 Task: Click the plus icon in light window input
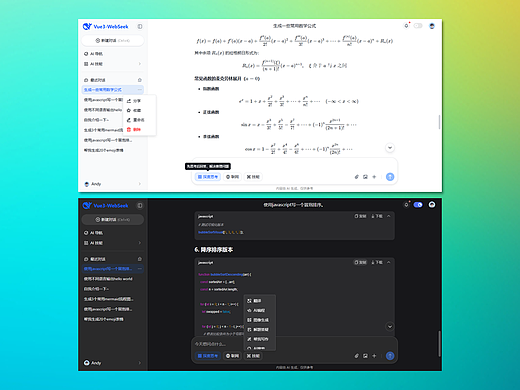pos(374,177)
